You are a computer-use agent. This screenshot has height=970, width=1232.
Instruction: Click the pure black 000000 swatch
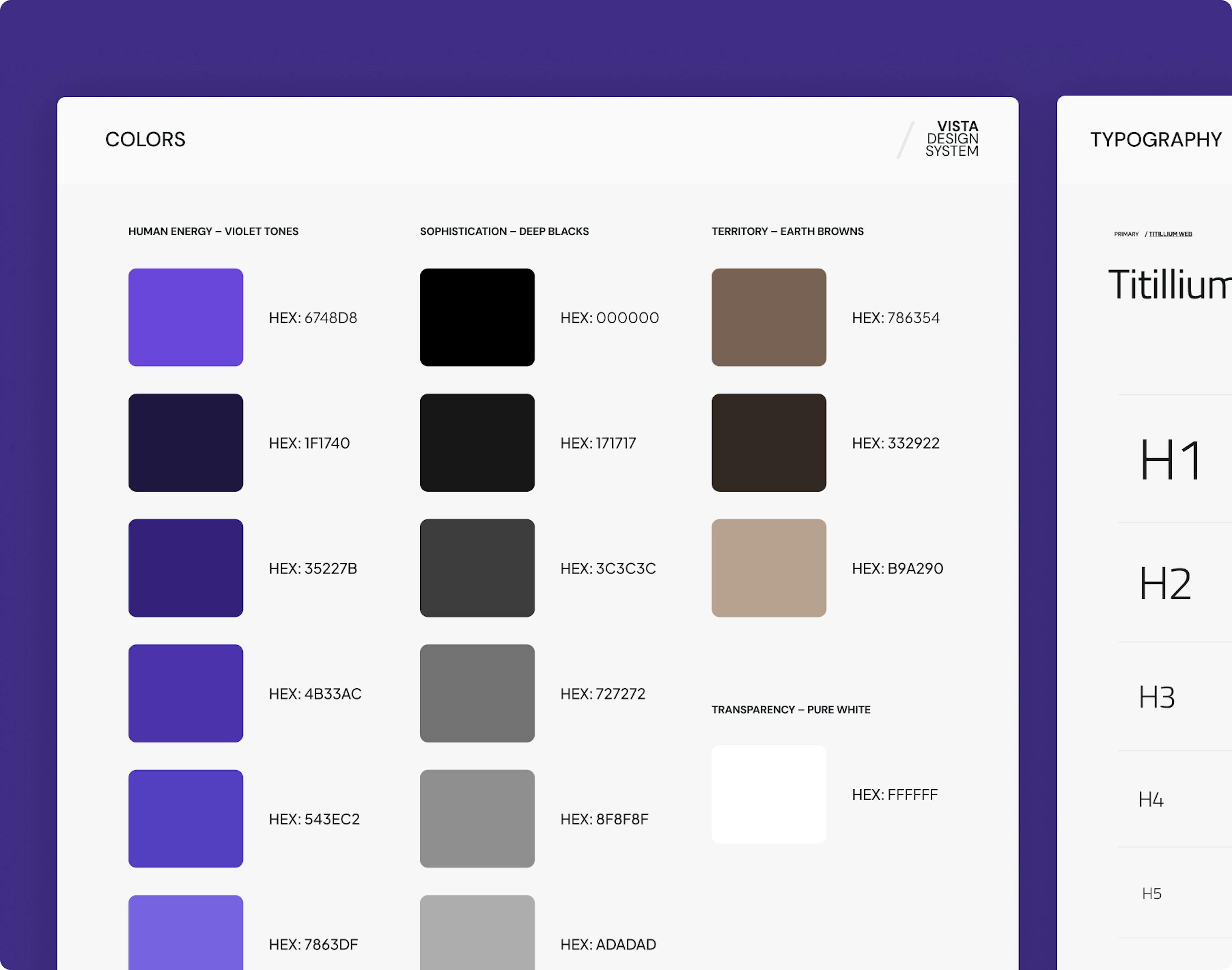click(x=477, y=317)
